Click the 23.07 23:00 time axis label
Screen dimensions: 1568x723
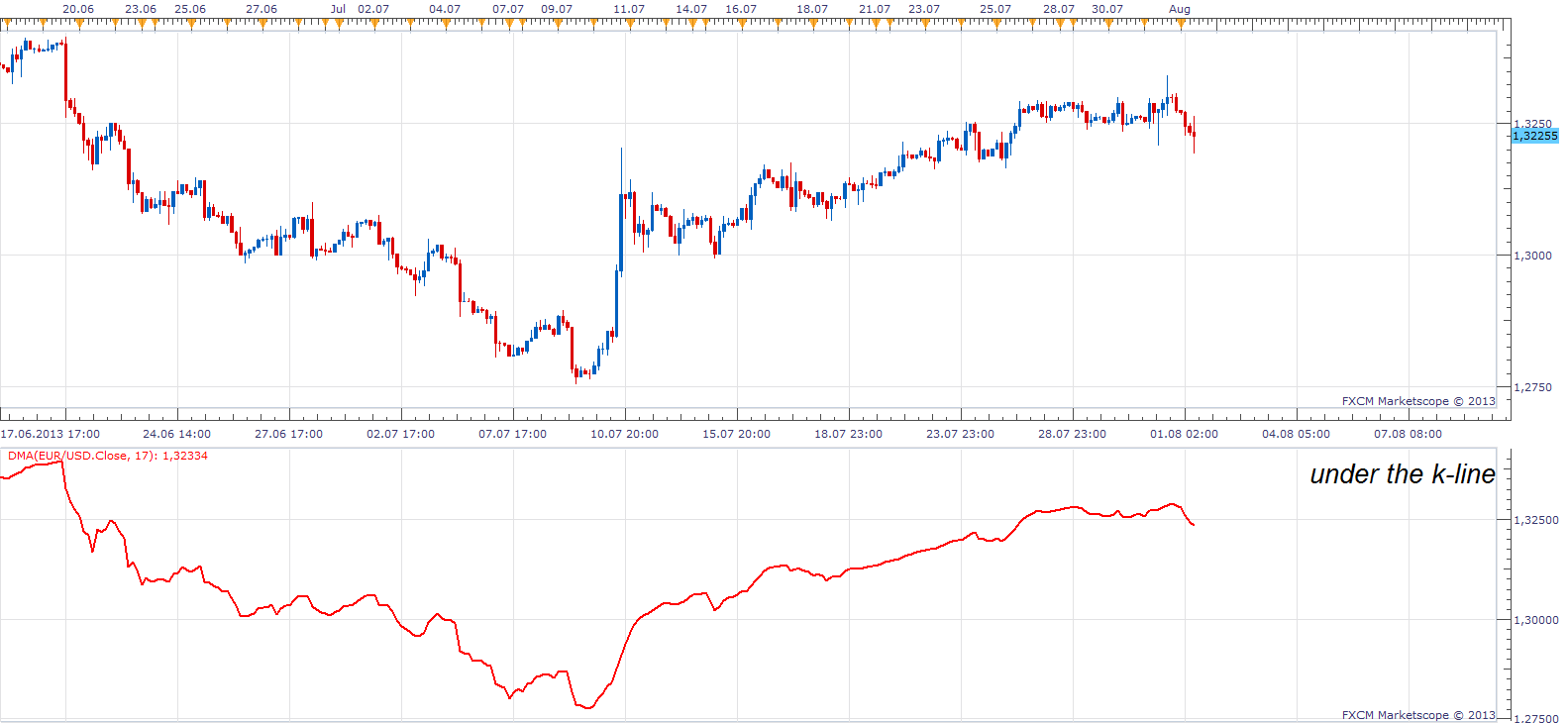click(x=960, y=434)
